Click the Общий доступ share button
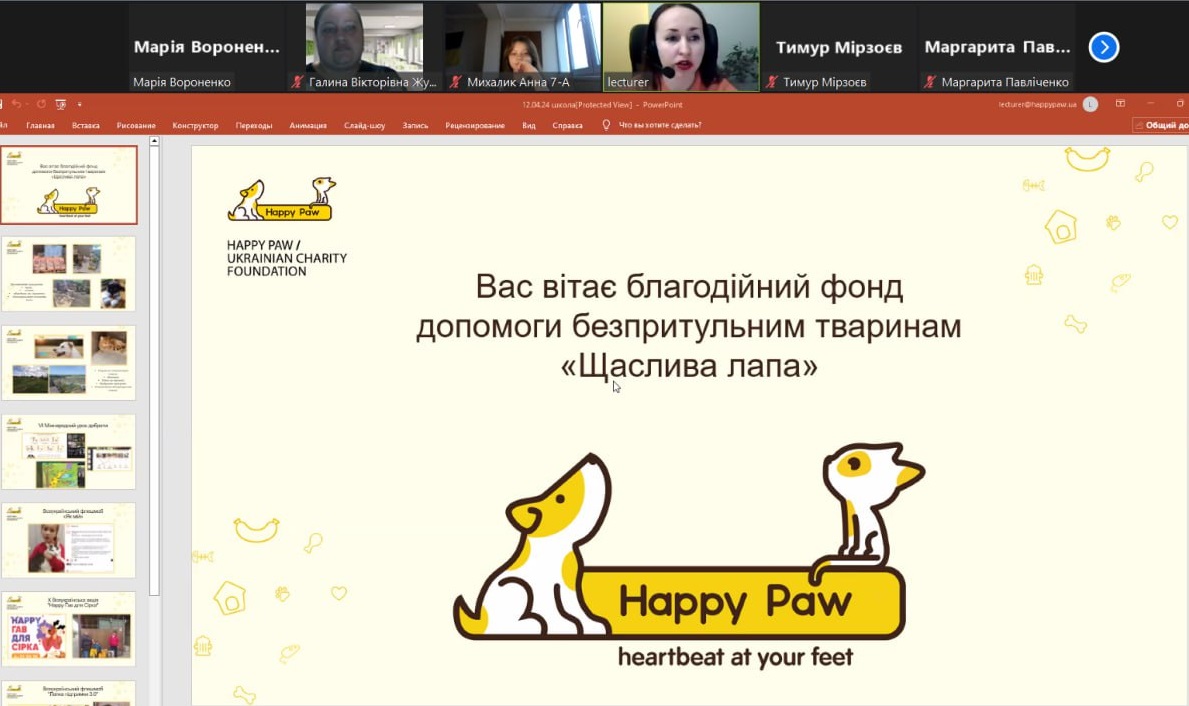 click(x=1160, y=125)
